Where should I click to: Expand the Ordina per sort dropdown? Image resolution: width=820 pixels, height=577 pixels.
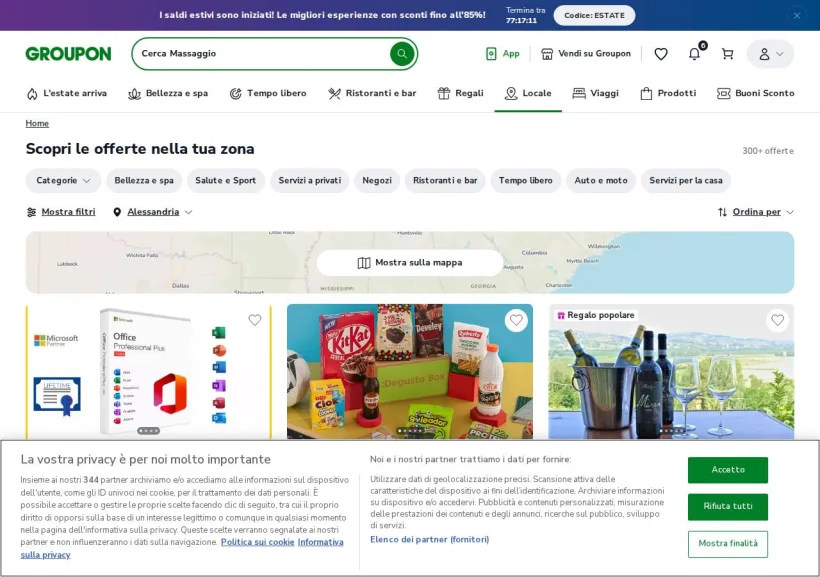coord(756,212)
